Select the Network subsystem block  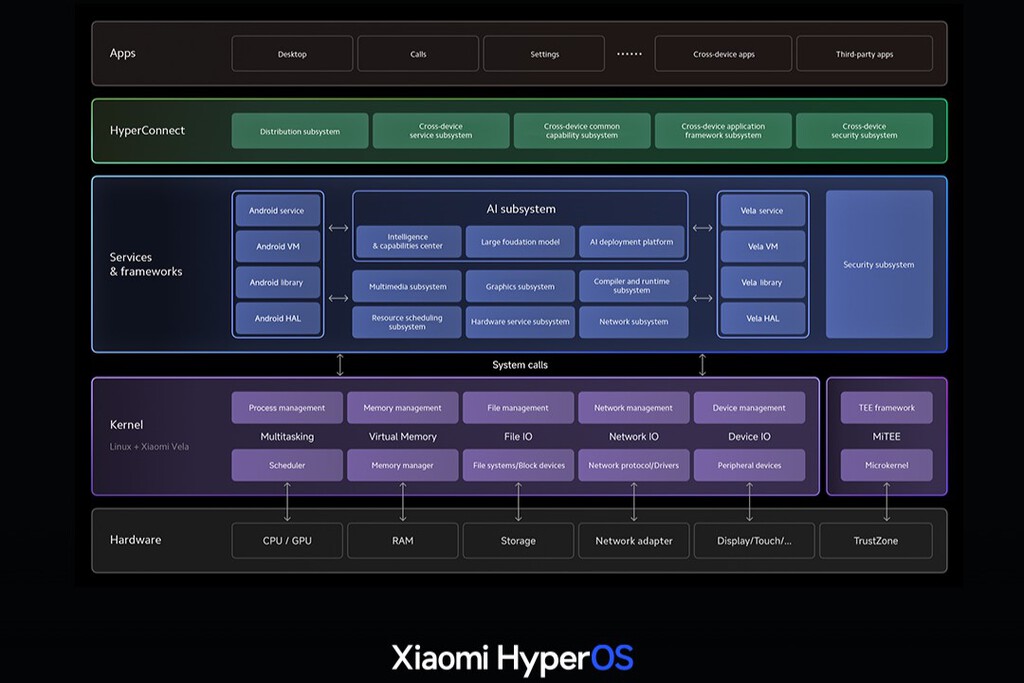(633, 321)
